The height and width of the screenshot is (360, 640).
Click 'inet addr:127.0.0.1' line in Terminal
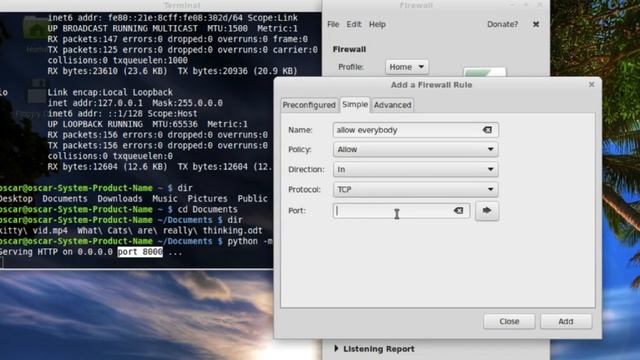(135, 103)
